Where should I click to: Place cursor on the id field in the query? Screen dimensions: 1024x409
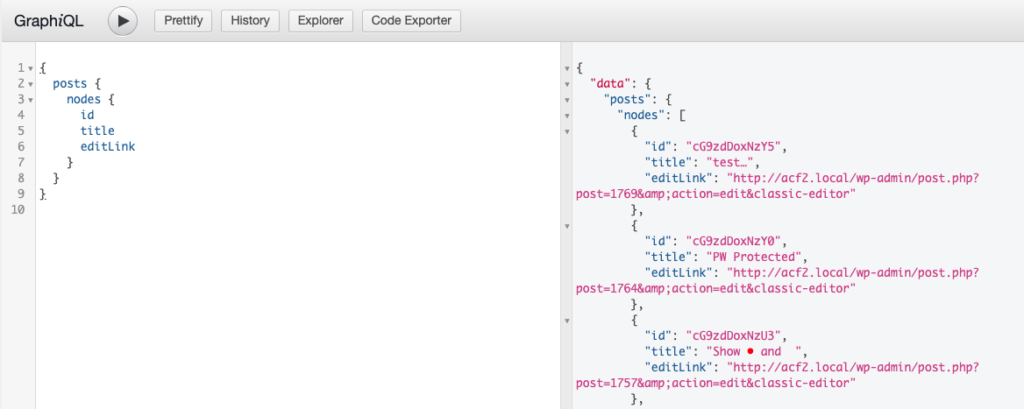[88, 115]
